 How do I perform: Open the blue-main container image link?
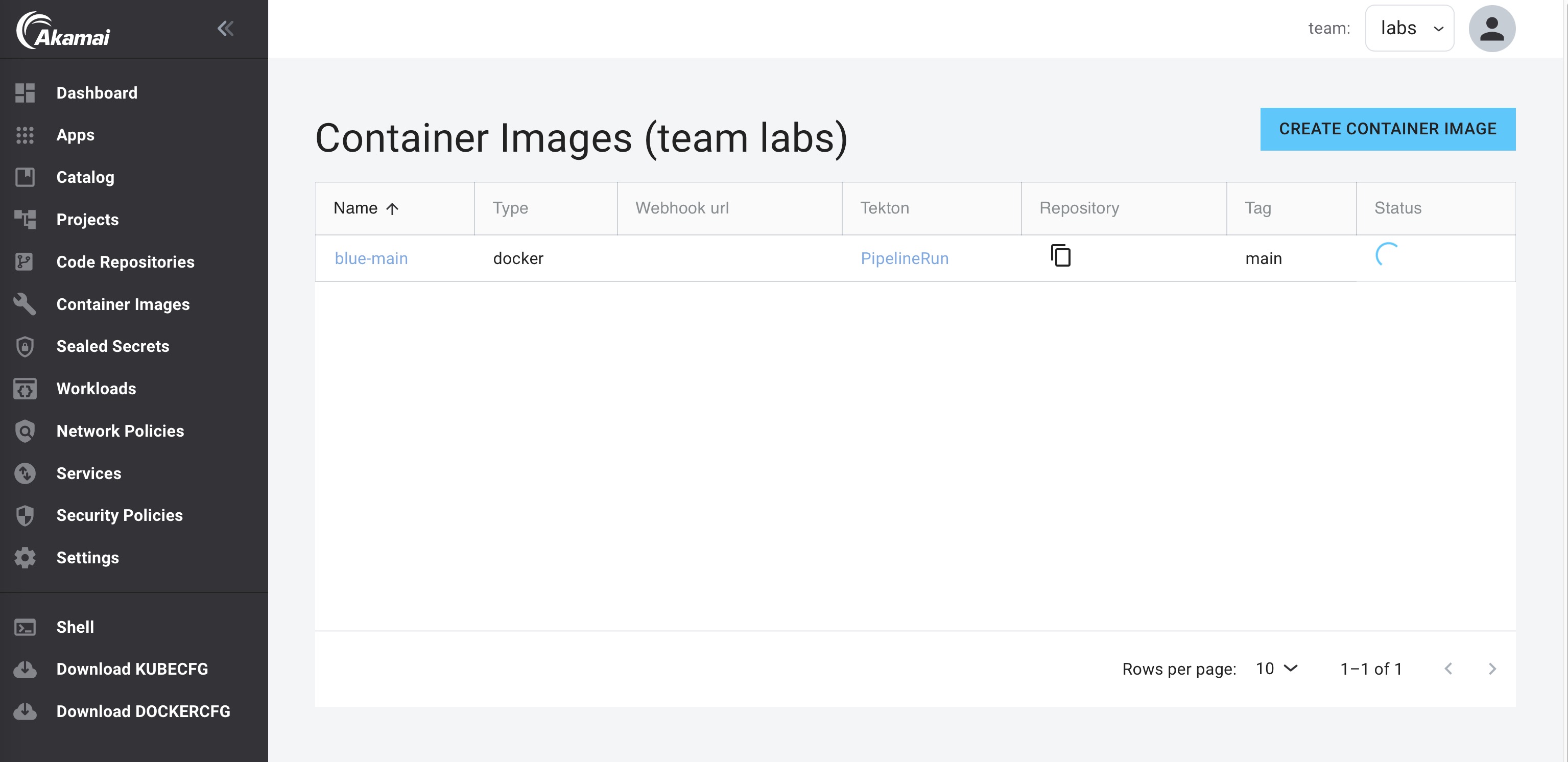pyautogui.click(x=371, y=258)
